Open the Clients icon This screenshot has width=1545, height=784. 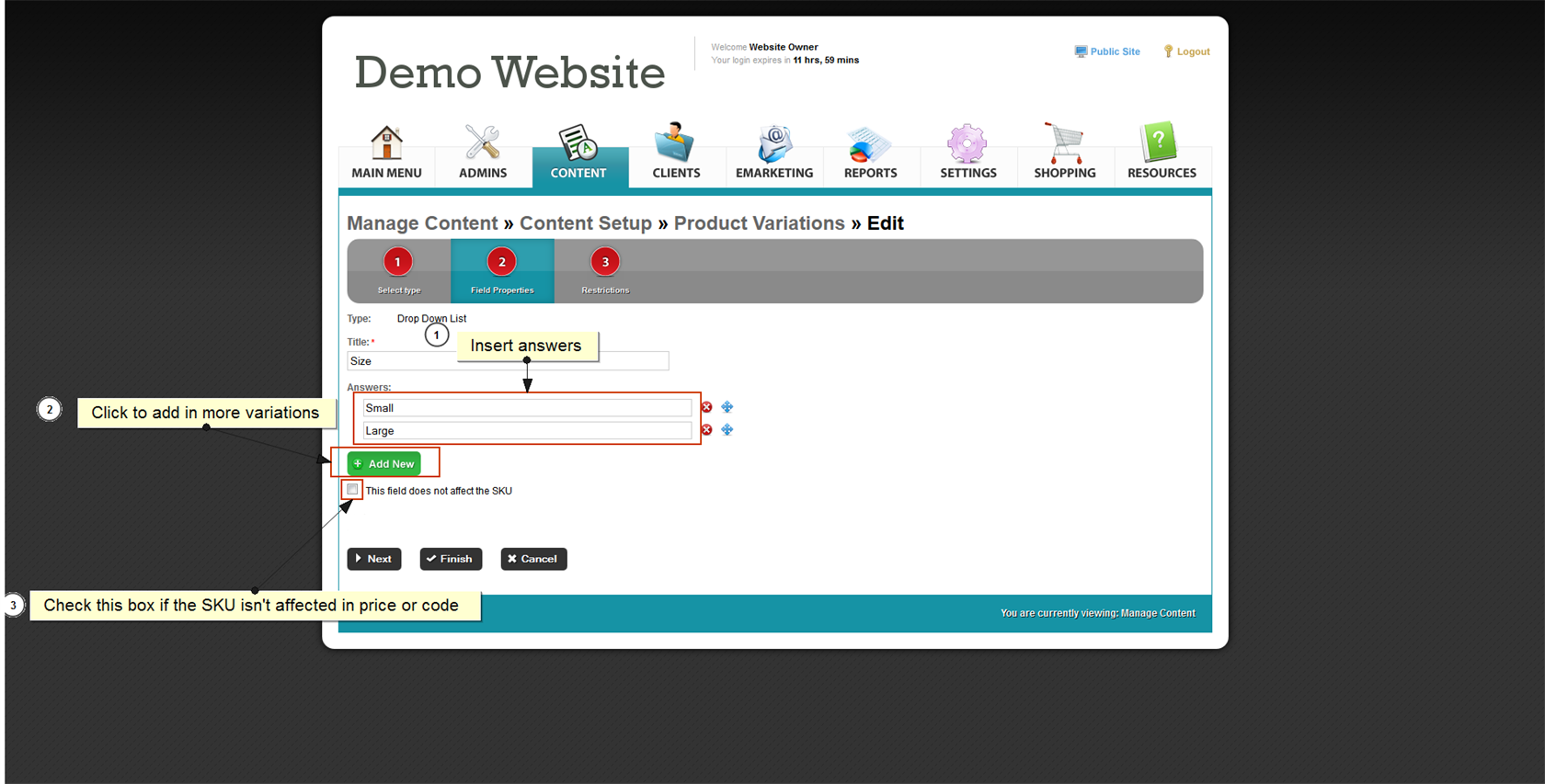pyautogui.click(x=675, y=144)
